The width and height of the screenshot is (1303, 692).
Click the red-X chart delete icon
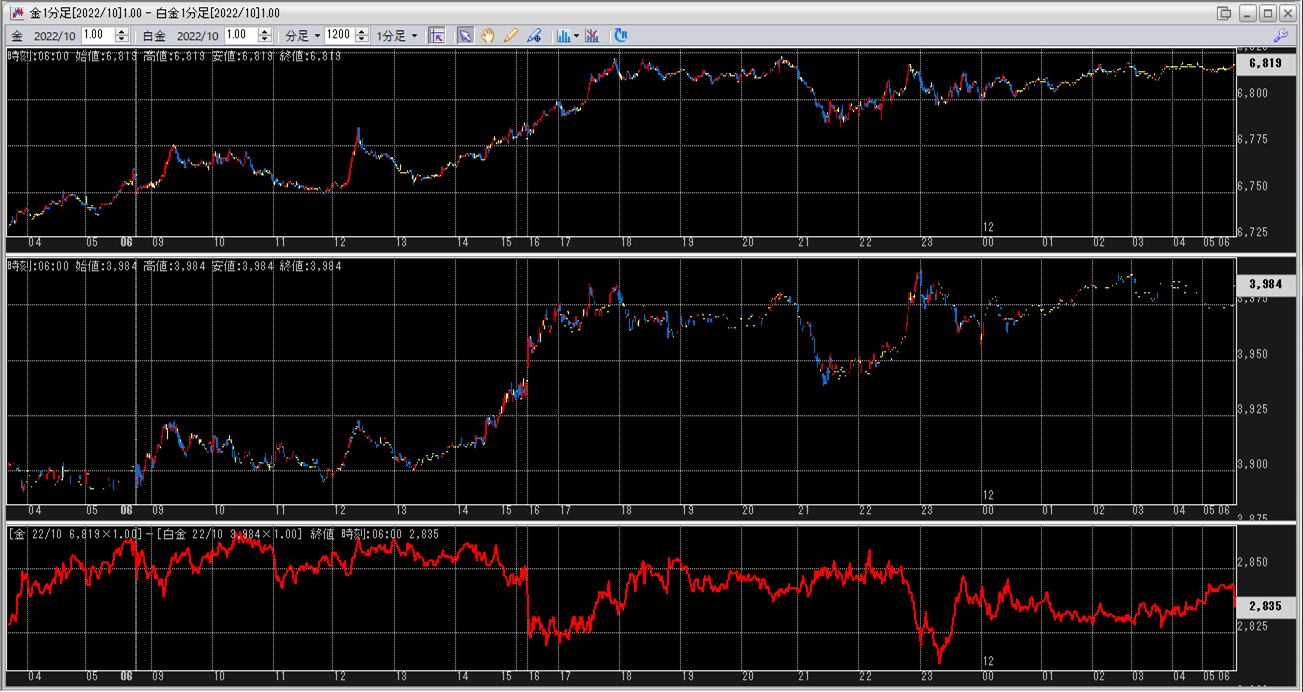click(x=592, y=35)
